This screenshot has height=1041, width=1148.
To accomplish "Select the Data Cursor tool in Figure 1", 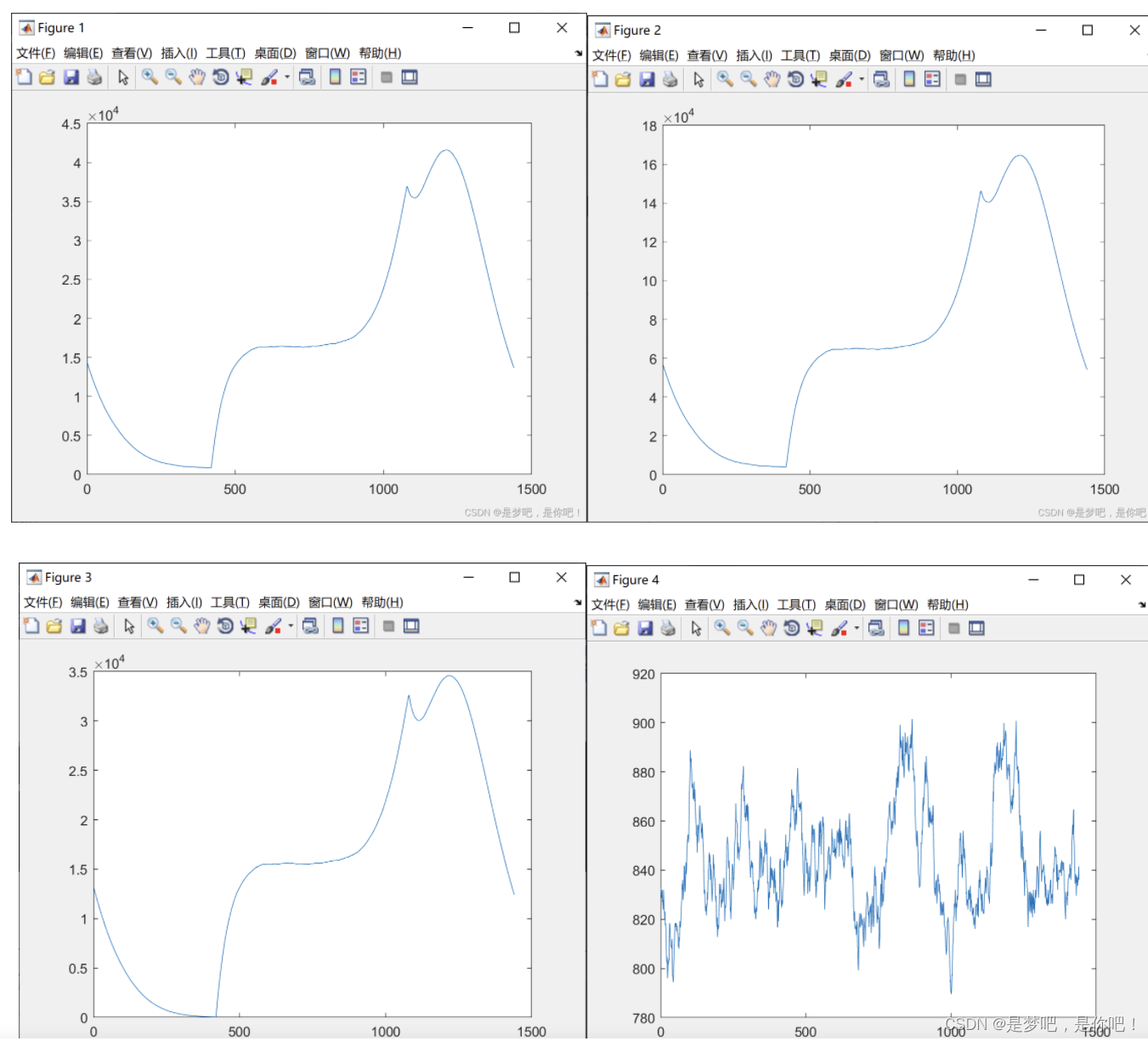I will 245,77.
